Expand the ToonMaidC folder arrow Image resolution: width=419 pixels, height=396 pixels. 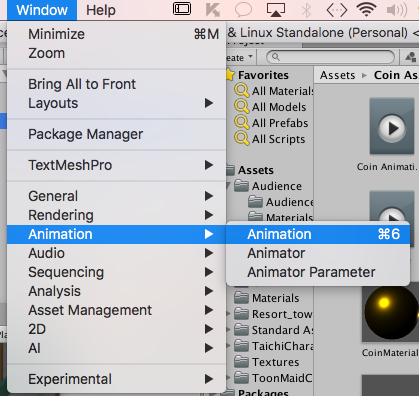[229, 378]
